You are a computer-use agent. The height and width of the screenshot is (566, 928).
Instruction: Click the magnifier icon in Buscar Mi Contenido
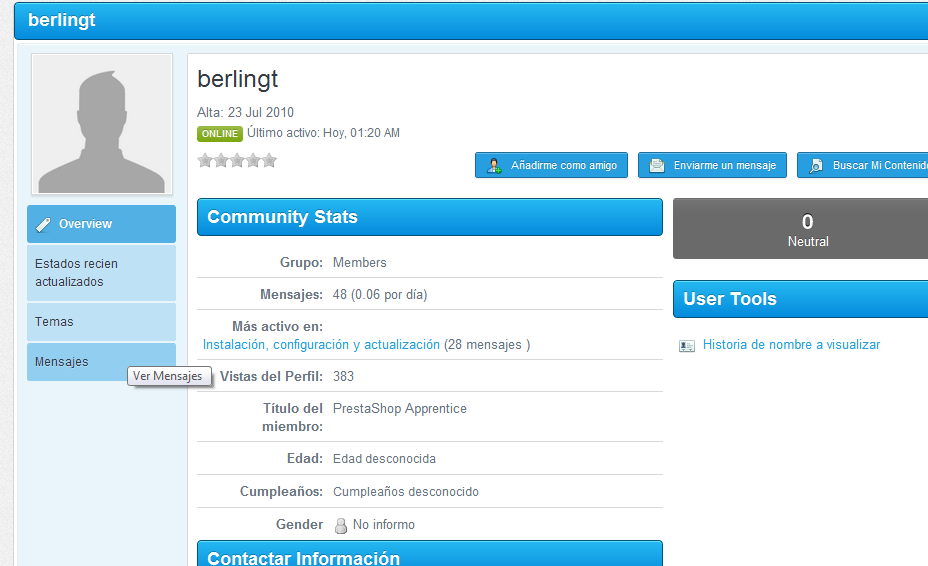click(x=816, y=166)
